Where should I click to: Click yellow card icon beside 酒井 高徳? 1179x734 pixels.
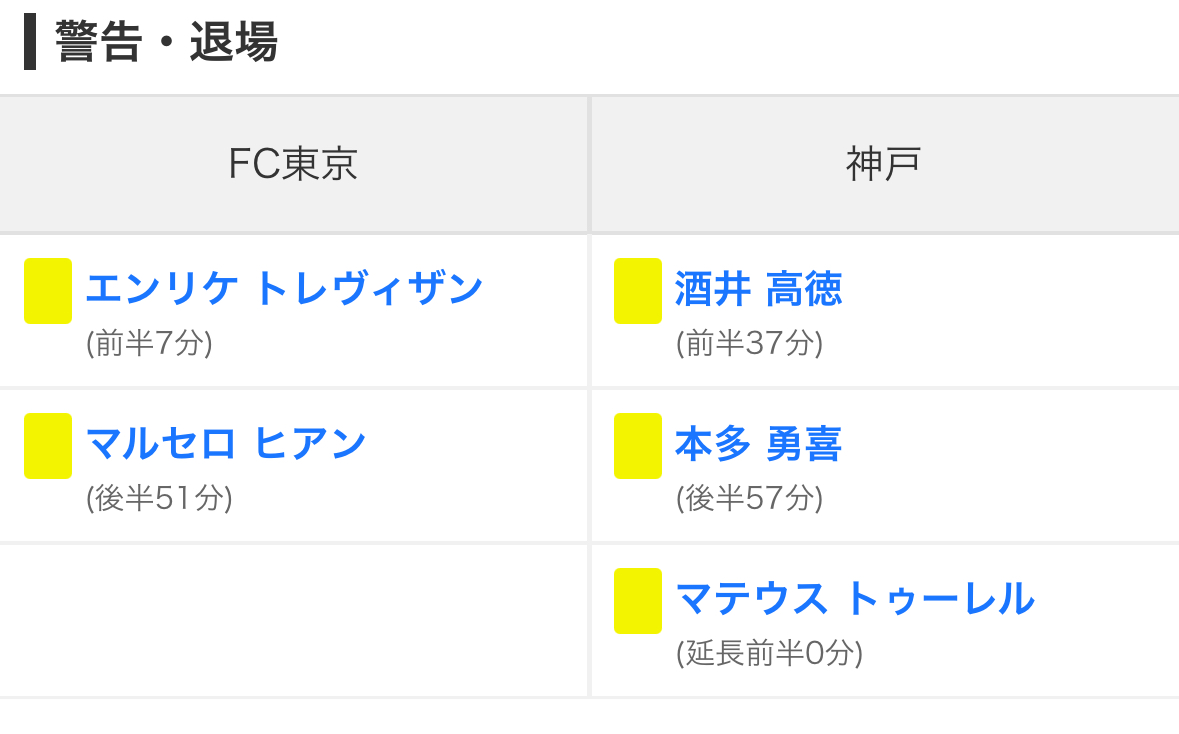click(x=638, y=291)
